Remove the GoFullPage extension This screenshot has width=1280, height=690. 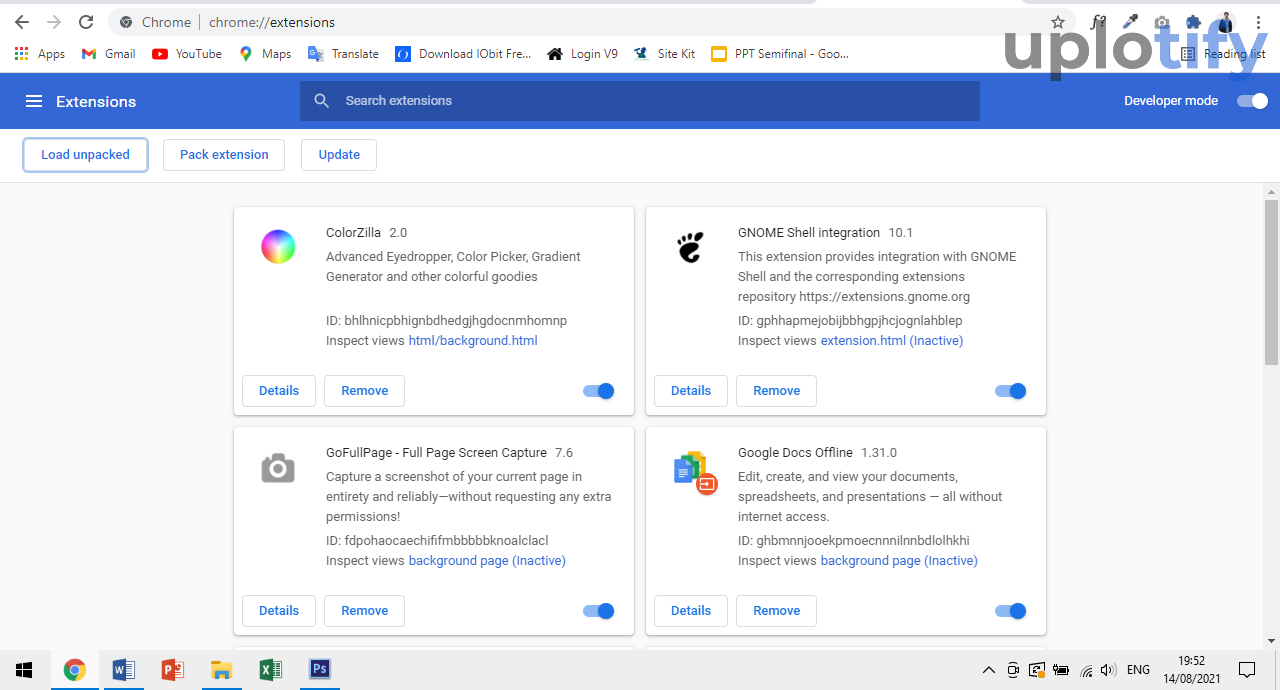364,611
